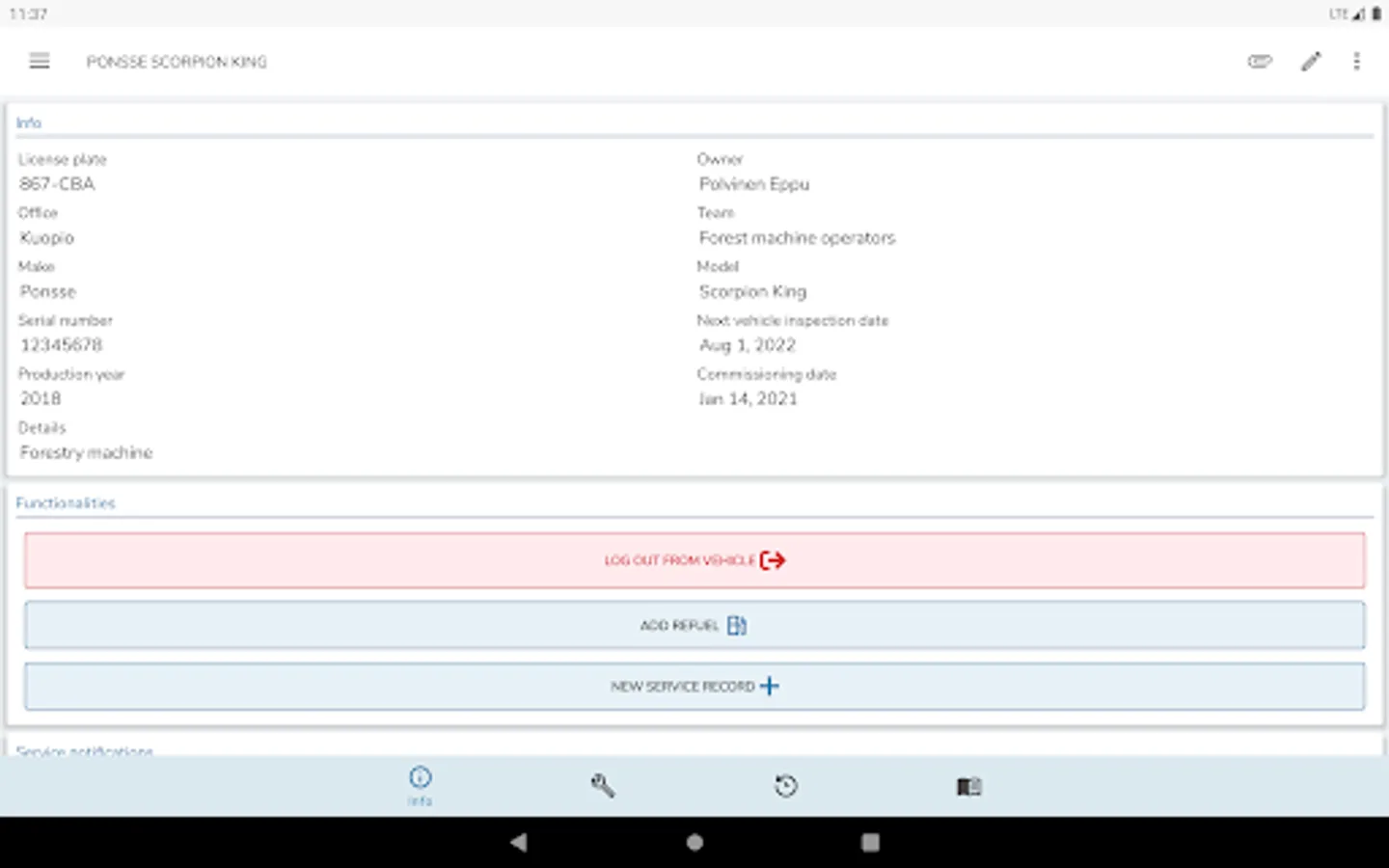Open the three-dot overflow menu
This screenshot has width=1389, height=868.
[1357, 62]
